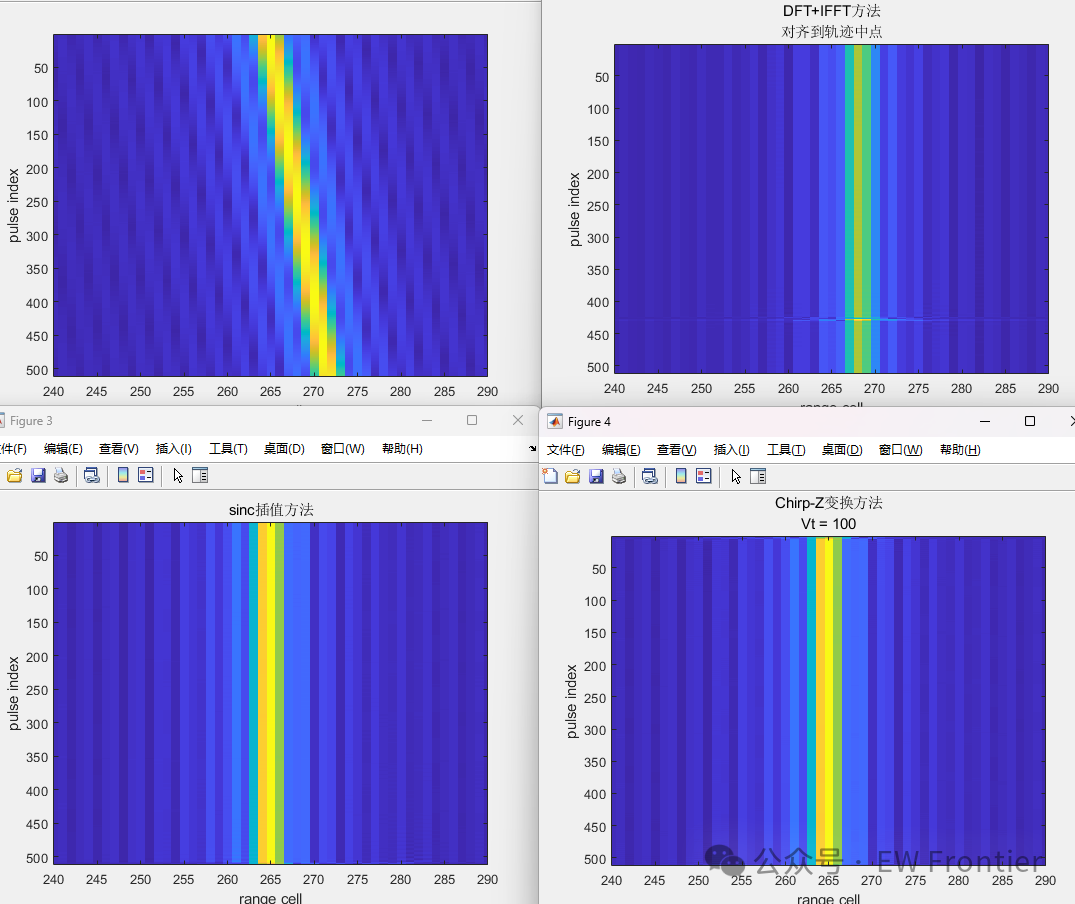Click the Save Figure icon in Figure 3
The height and width of the screenshot is (904, 1075).
pyautogui.click(x=38, y=476)
